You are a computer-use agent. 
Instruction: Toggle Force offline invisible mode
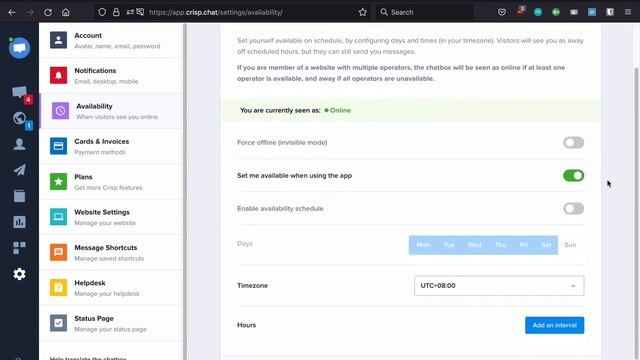573,142
